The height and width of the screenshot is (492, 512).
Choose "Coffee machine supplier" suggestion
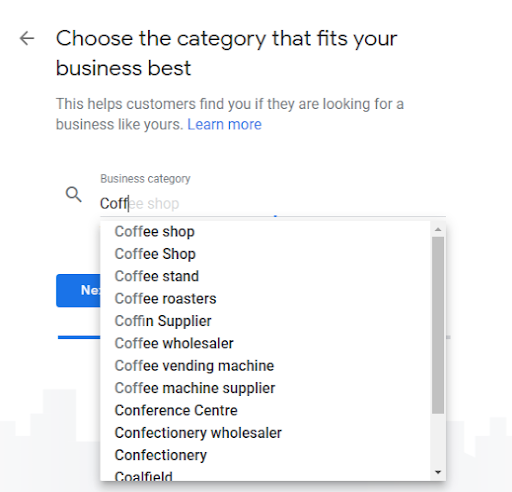click(x=265, y=388)
